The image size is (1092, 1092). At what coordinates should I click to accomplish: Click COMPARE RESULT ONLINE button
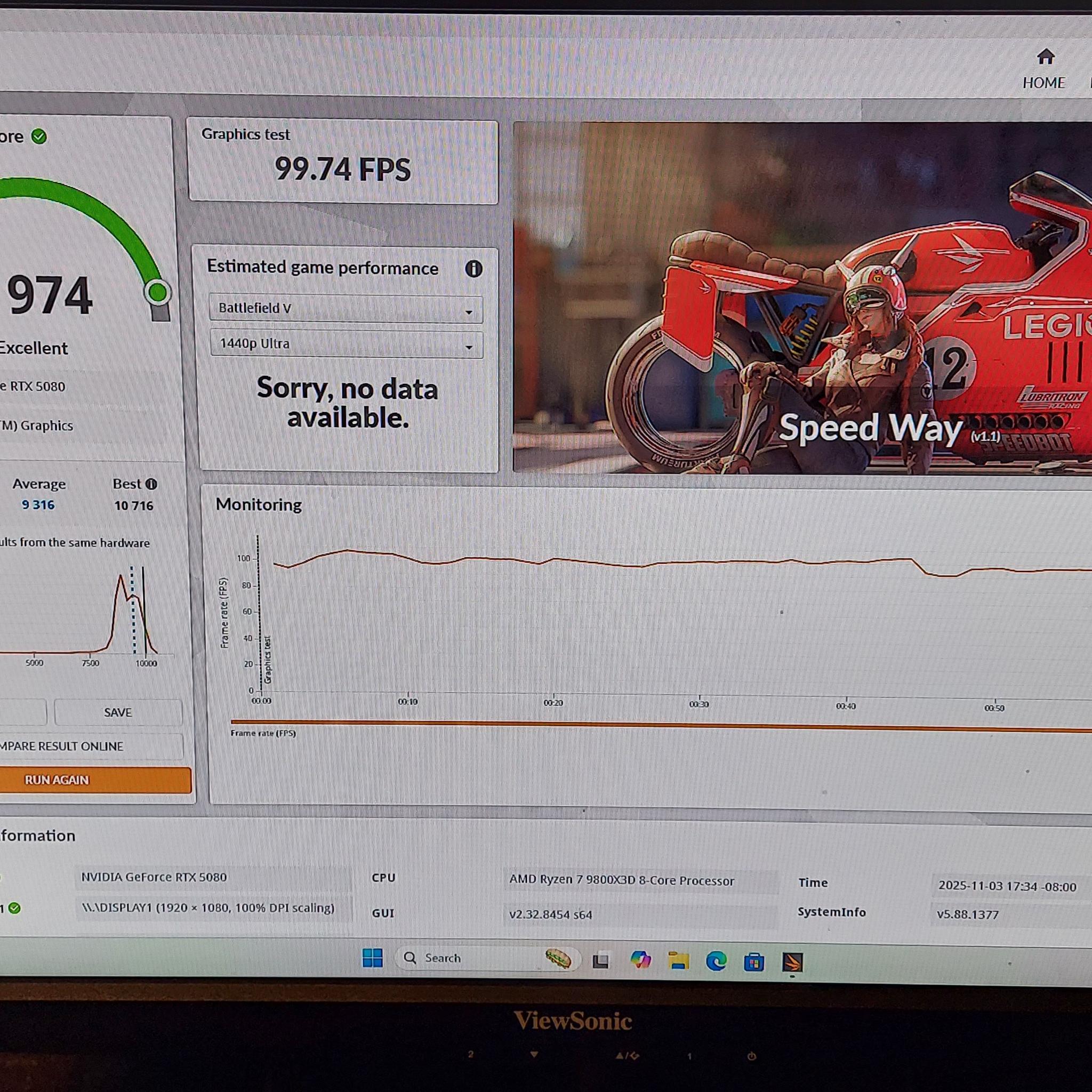pos(85,746)
